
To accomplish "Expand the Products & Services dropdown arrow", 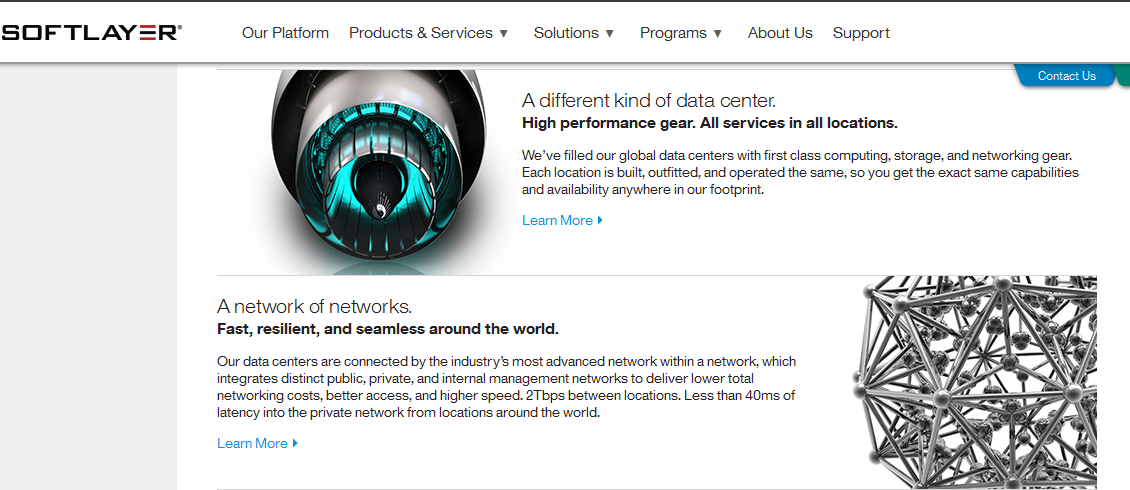I will 504,34.
